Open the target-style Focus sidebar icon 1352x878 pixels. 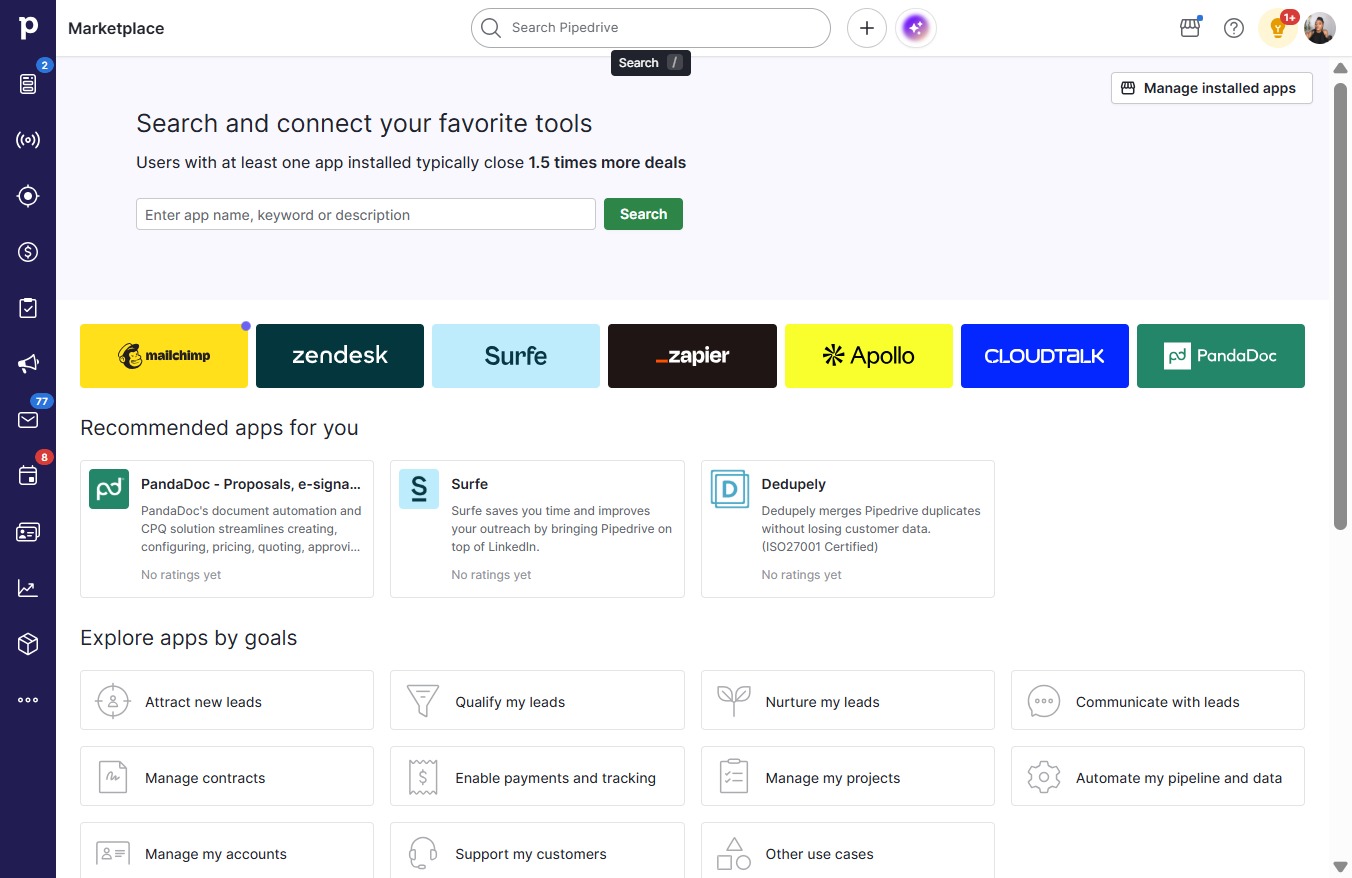pyautogui.click(x=28, y=196)
